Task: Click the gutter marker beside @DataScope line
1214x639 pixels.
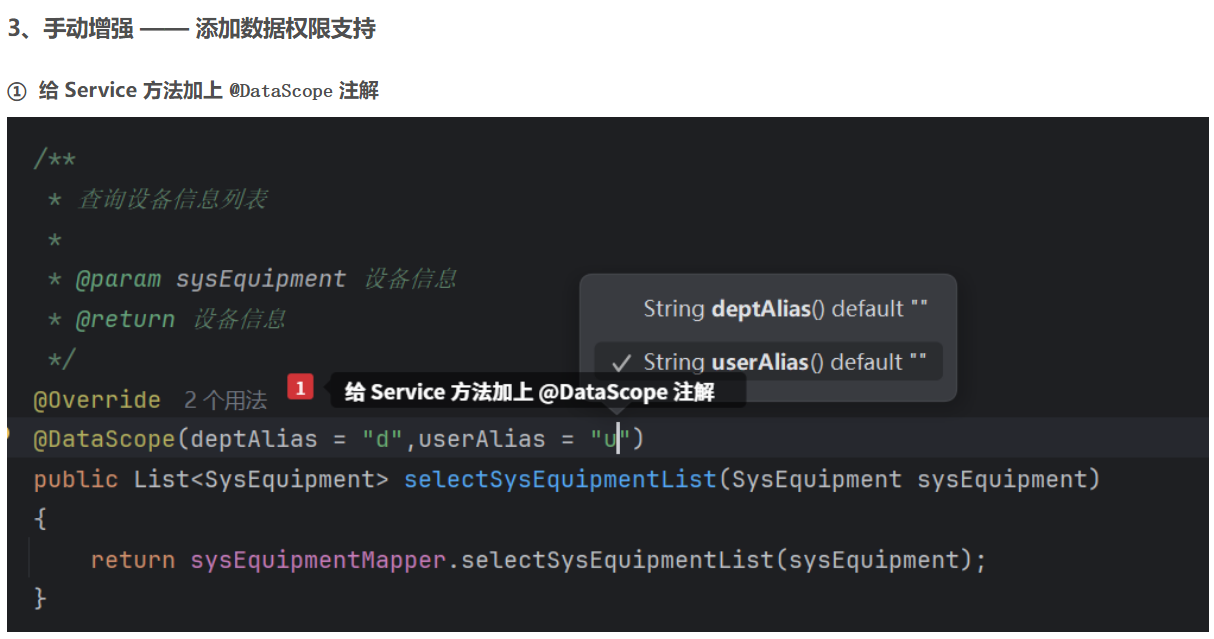Action: coord(5,434)
